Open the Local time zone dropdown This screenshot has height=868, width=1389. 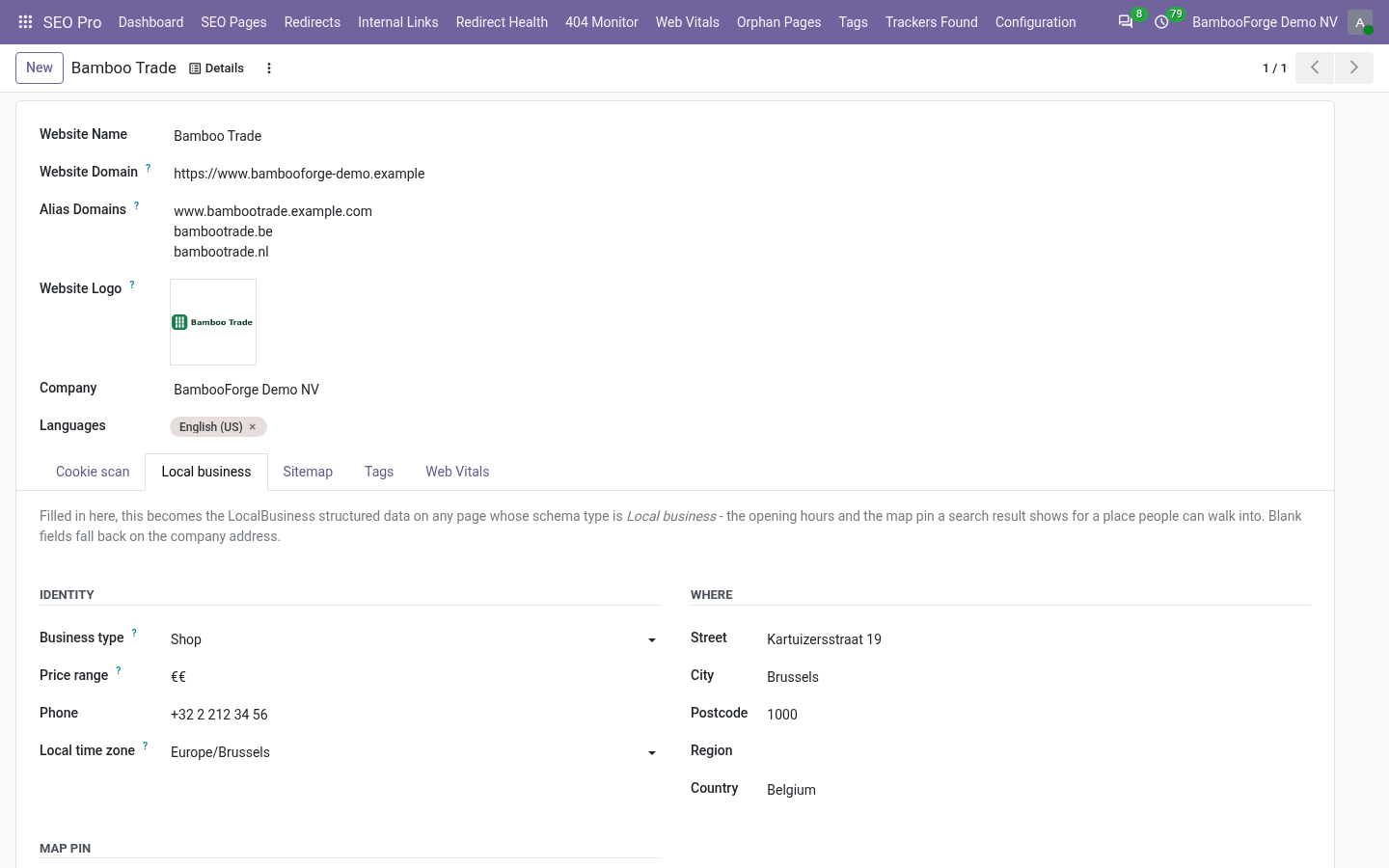(415, 752)
